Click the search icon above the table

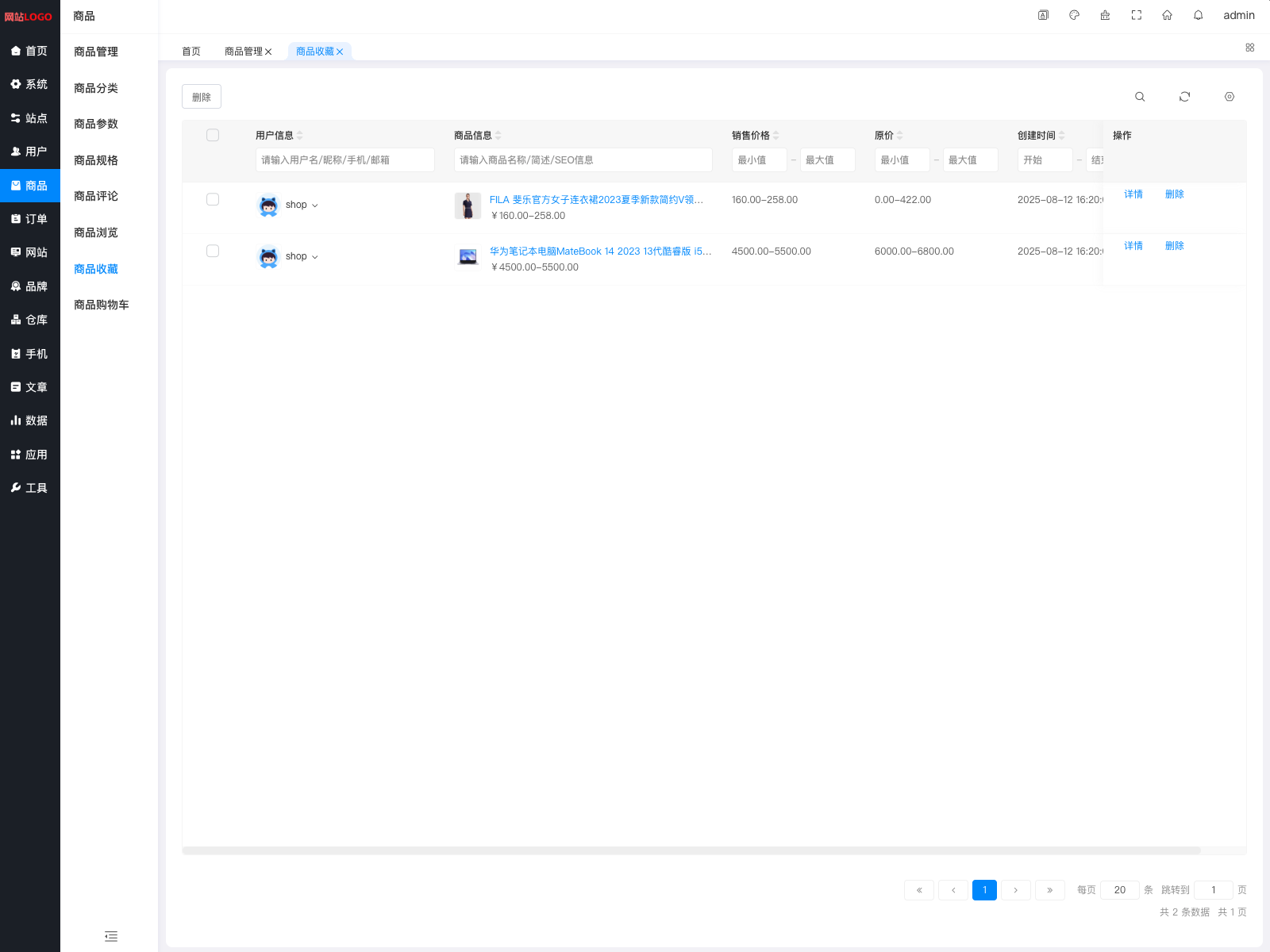pos(1140,97)
